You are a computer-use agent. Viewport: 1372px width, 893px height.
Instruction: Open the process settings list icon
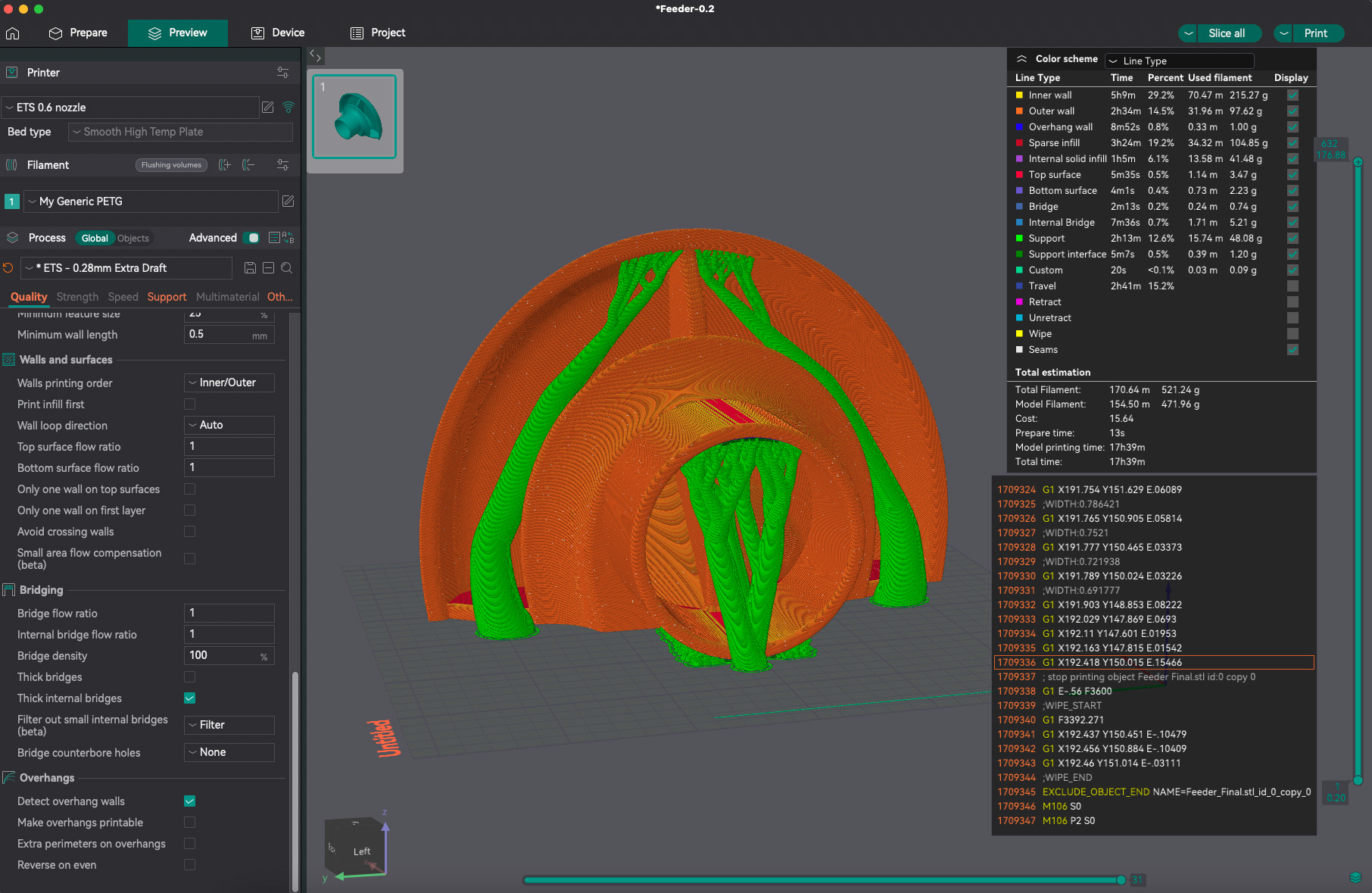tap(274, 238)
